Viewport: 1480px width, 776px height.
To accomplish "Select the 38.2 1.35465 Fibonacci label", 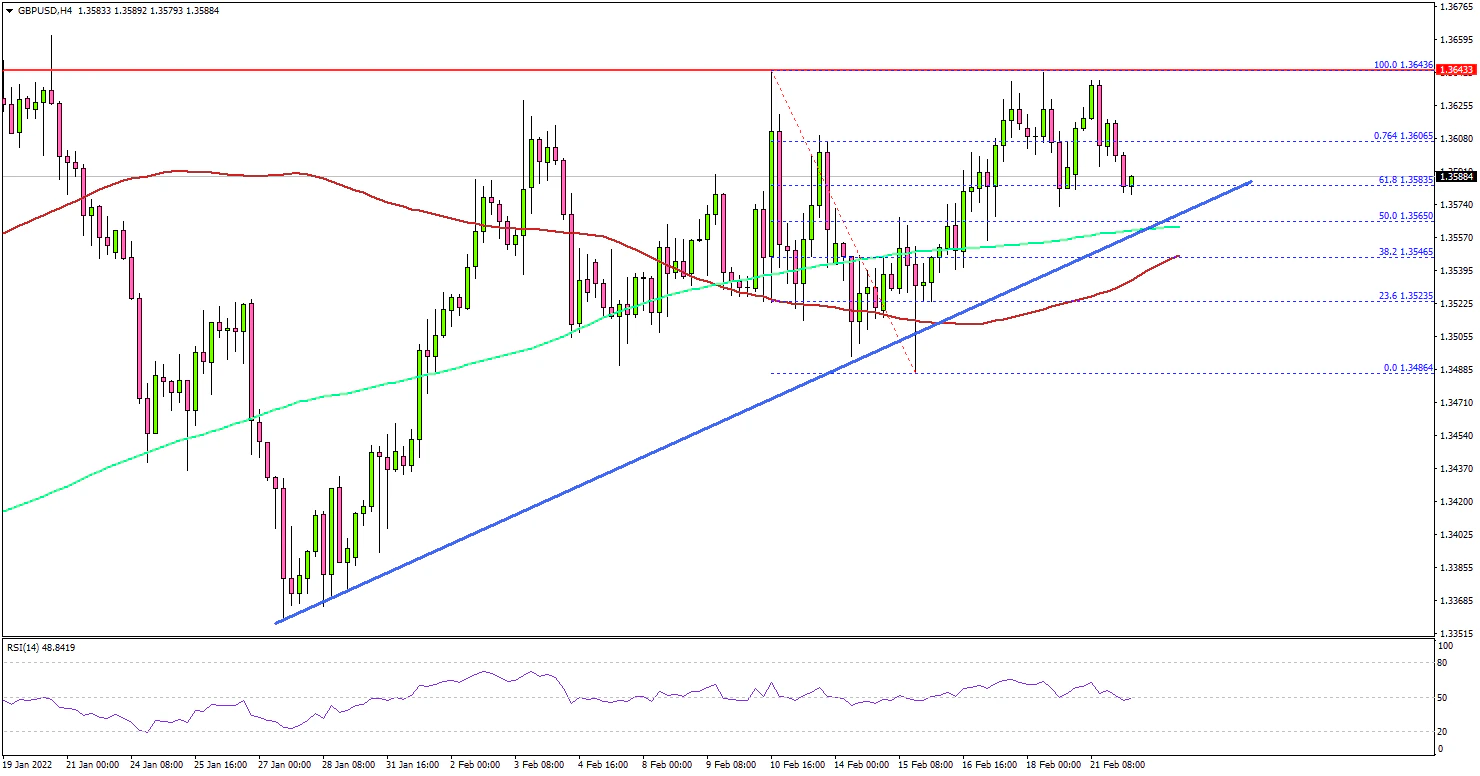I will 1404,251.
